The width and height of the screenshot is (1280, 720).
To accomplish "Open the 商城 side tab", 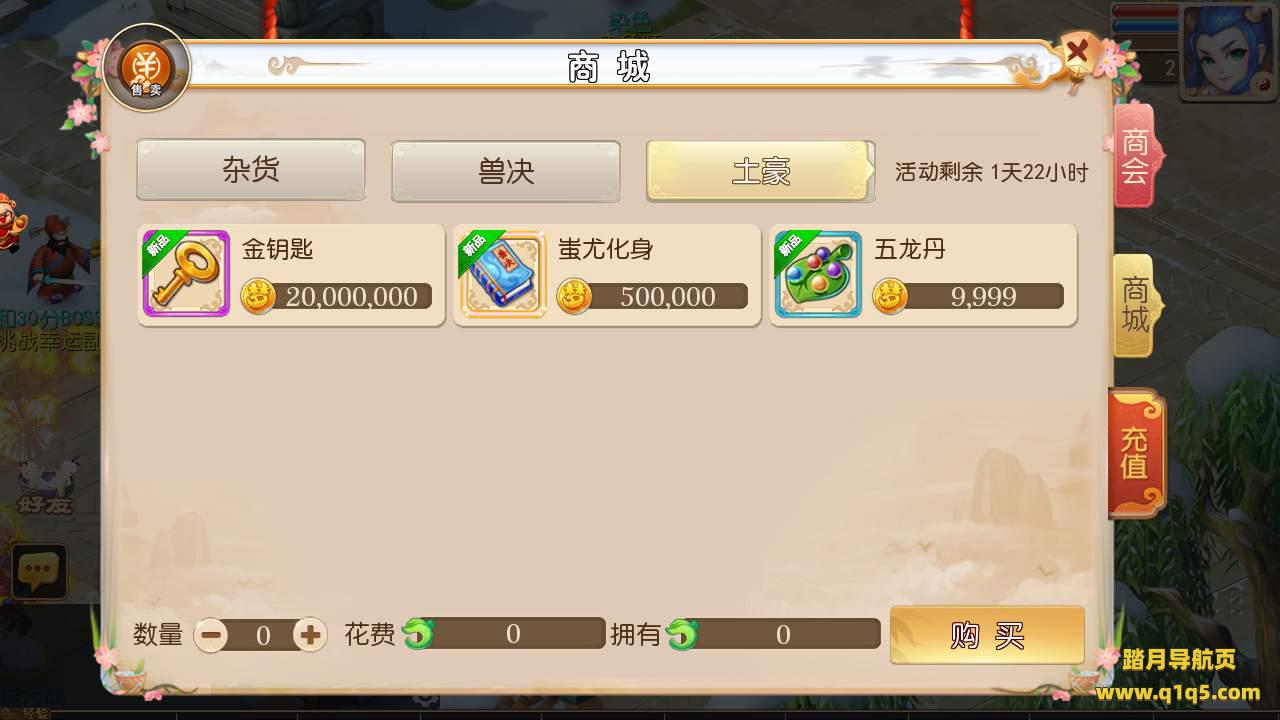I will (1135, 306).
